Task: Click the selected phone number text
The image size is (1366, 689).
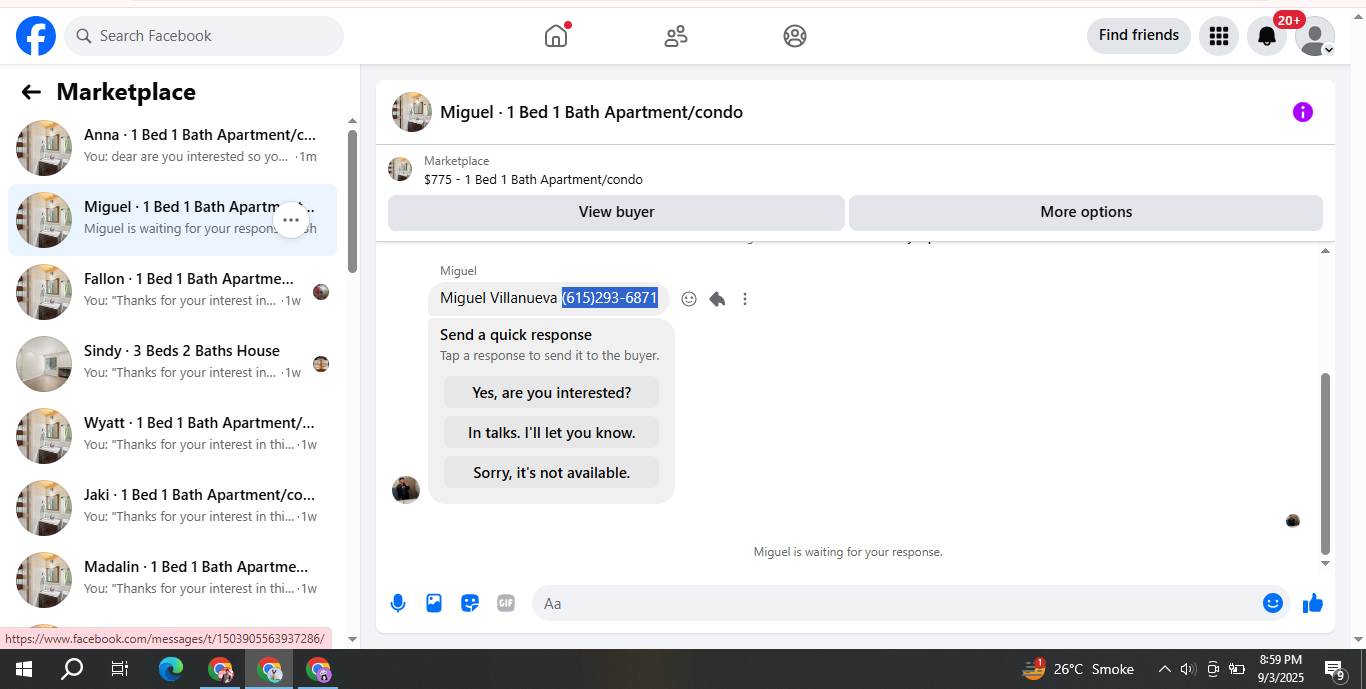Action: click(610, 298)
